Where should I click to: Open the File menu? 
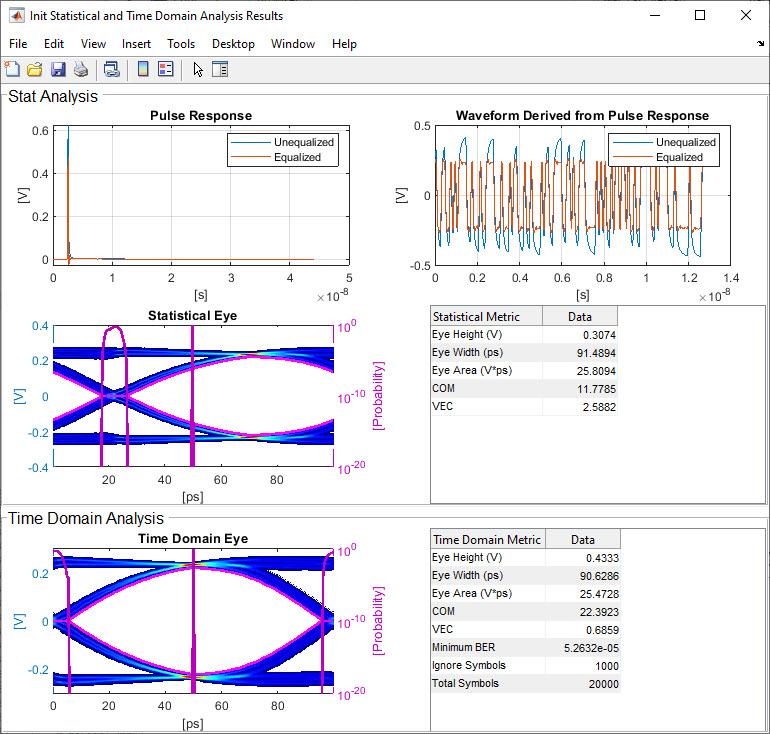tap(18, 44)
